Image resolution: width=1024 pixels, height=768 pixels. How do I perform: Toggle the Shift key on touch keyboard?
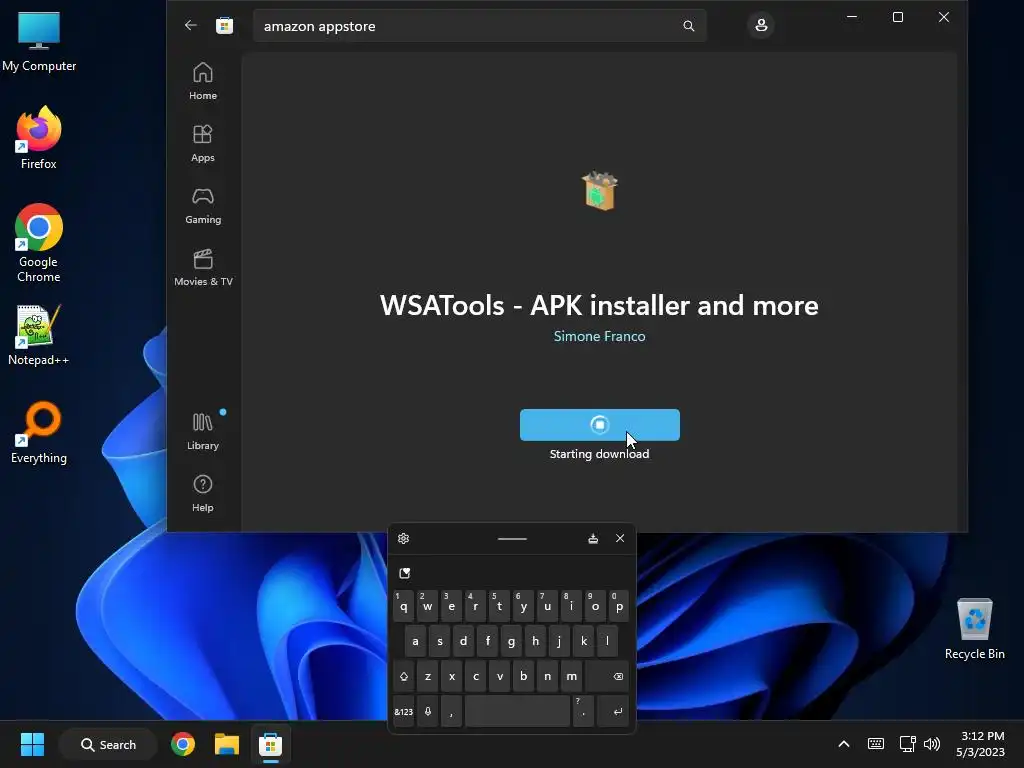(x=404, y=677)
